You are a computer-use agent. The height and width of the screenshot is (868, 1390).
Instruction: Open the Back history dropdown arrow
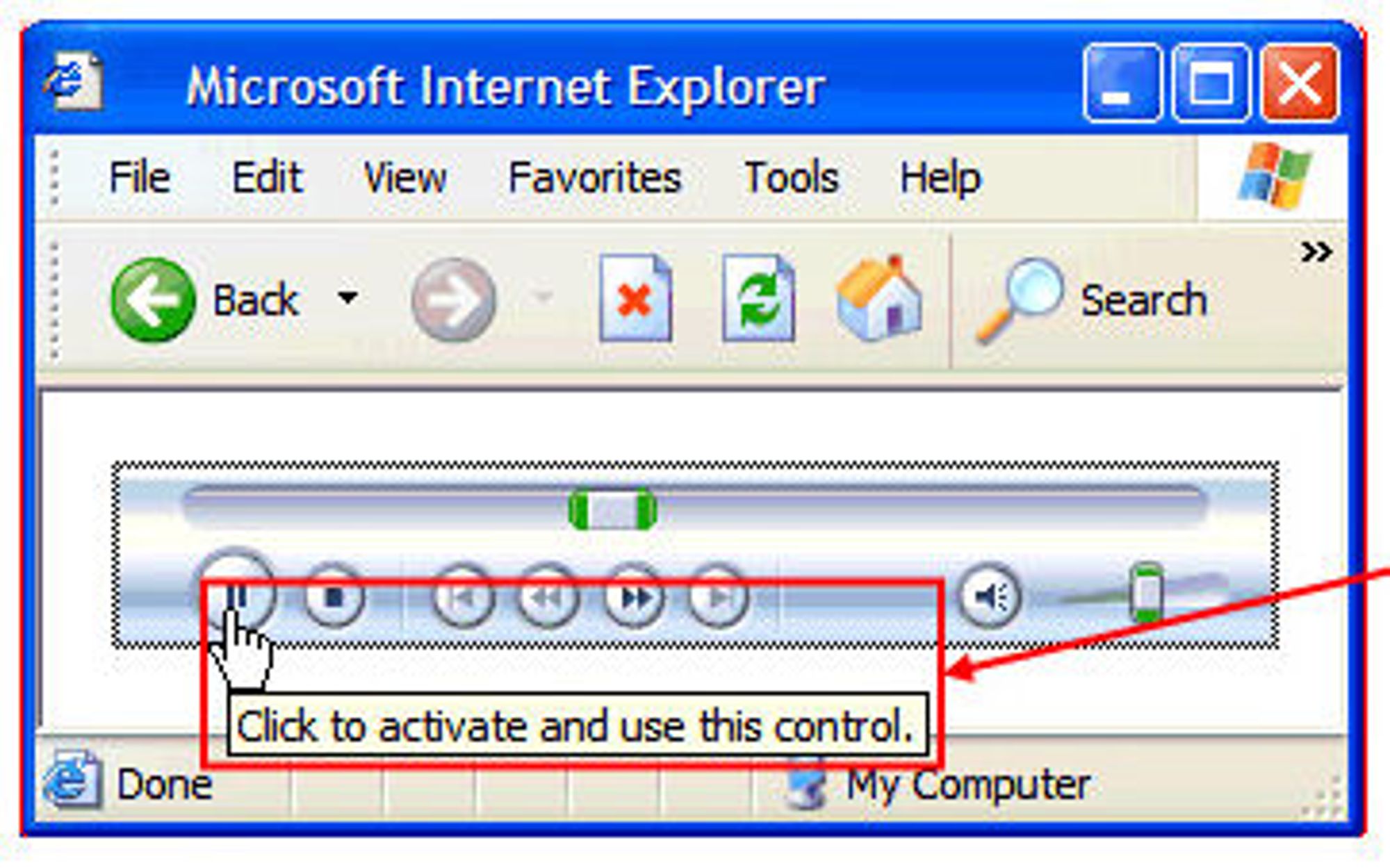(348, 298)
